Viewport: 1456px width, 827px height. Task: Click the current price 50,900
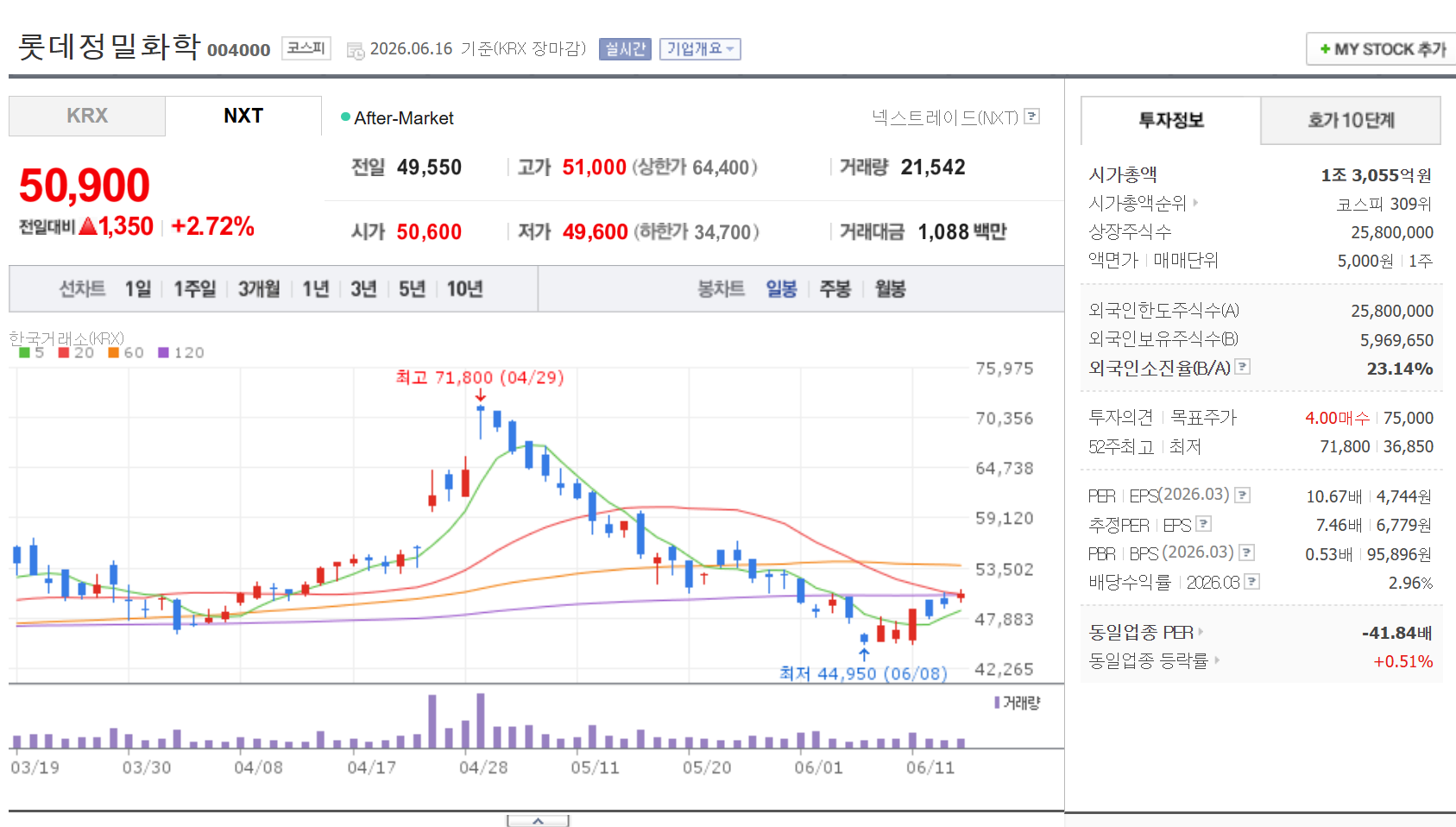85,186
